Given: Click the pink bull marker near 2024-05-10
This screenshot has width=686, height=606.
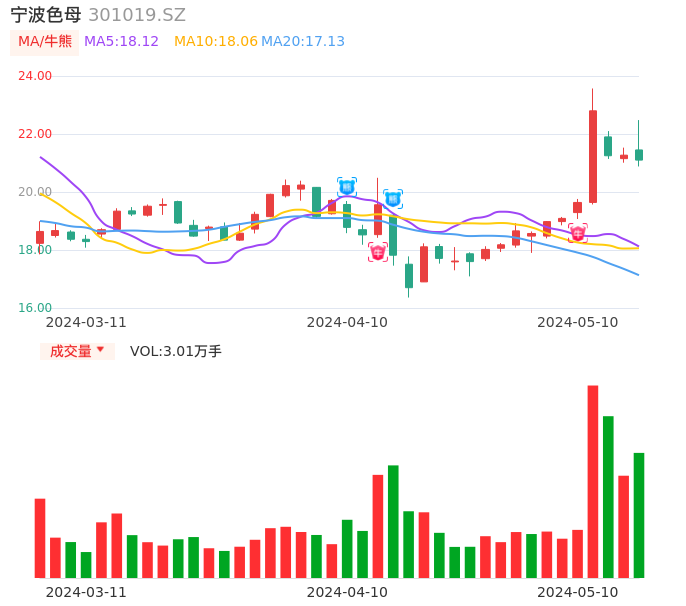Looking at the screenshot, I should pyautogui.click(x=578, y=233).
